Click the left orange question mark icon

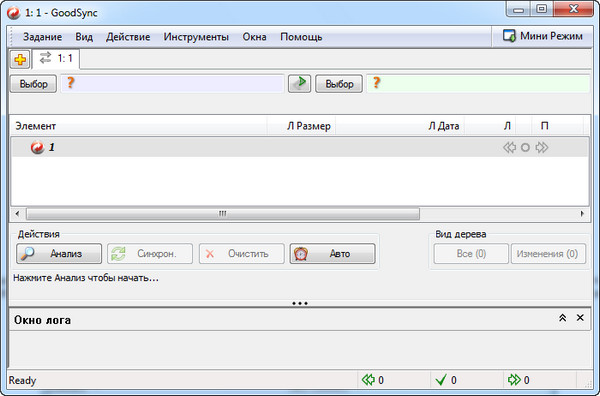70,83
